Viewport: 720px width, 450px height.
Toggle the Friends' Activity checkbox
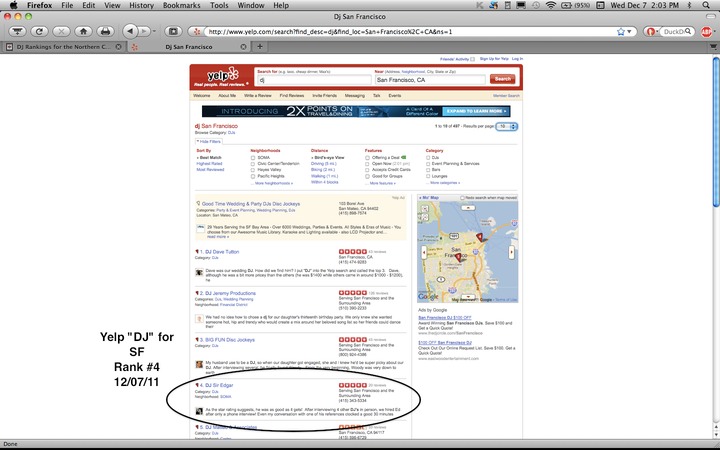click(x=472, y=59)
